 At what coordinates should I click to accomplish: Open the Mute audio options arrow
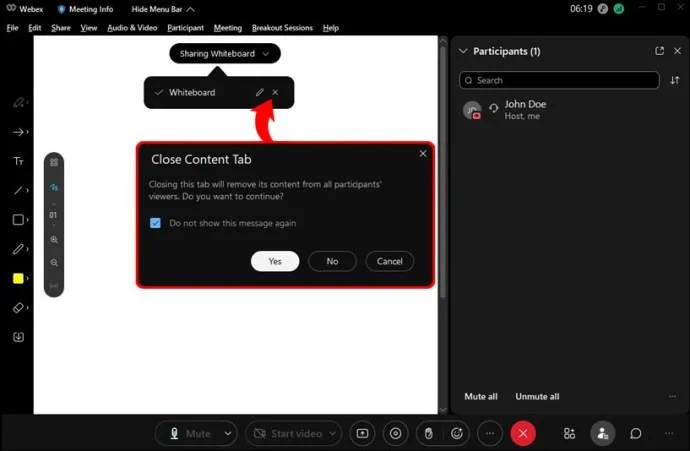[228, 433]
